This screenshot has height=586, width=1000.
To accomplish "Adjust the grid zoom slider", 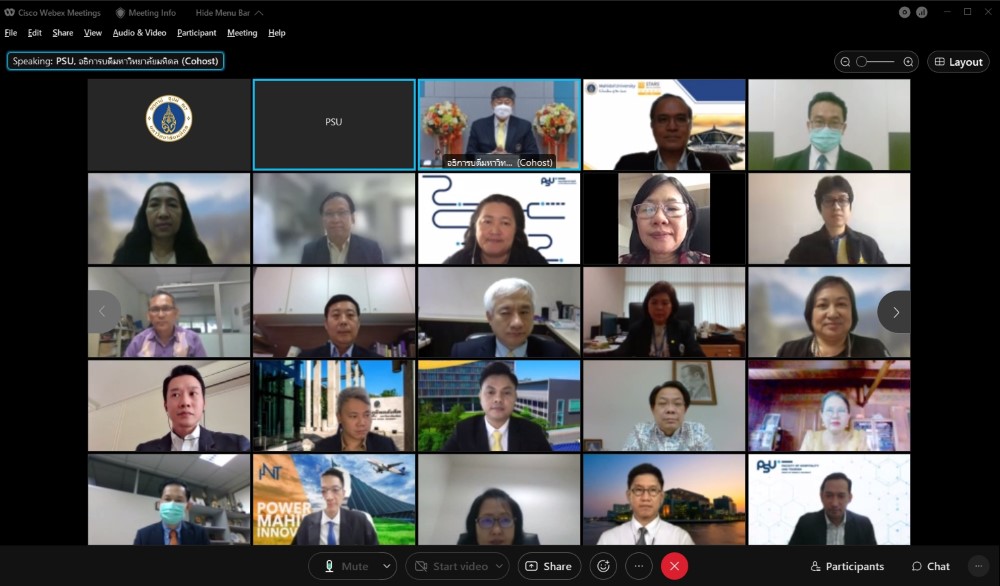I will (x=875, y=62).
